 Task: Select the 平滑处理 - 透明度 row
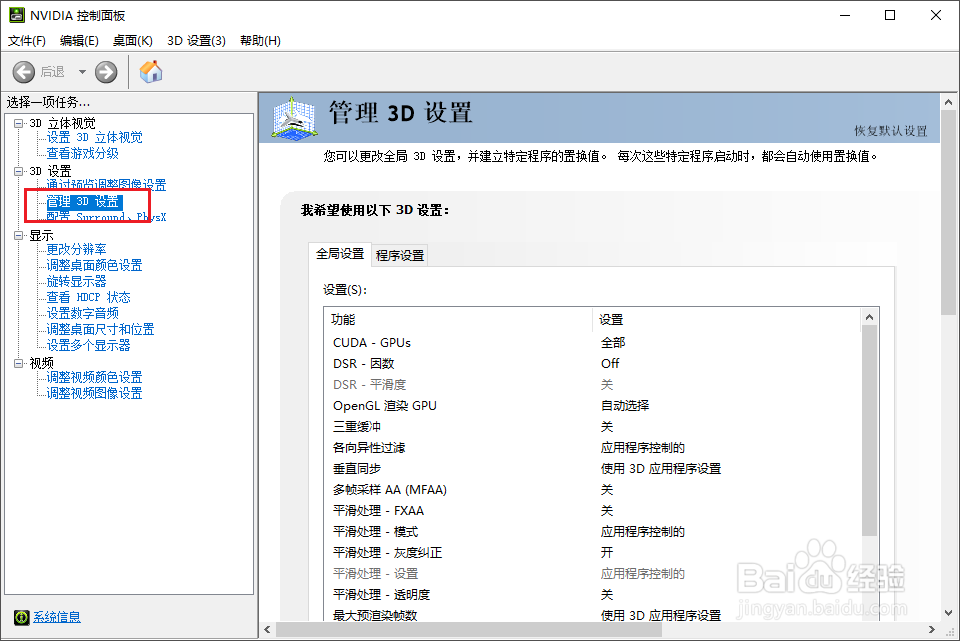(x=592, y=594)
